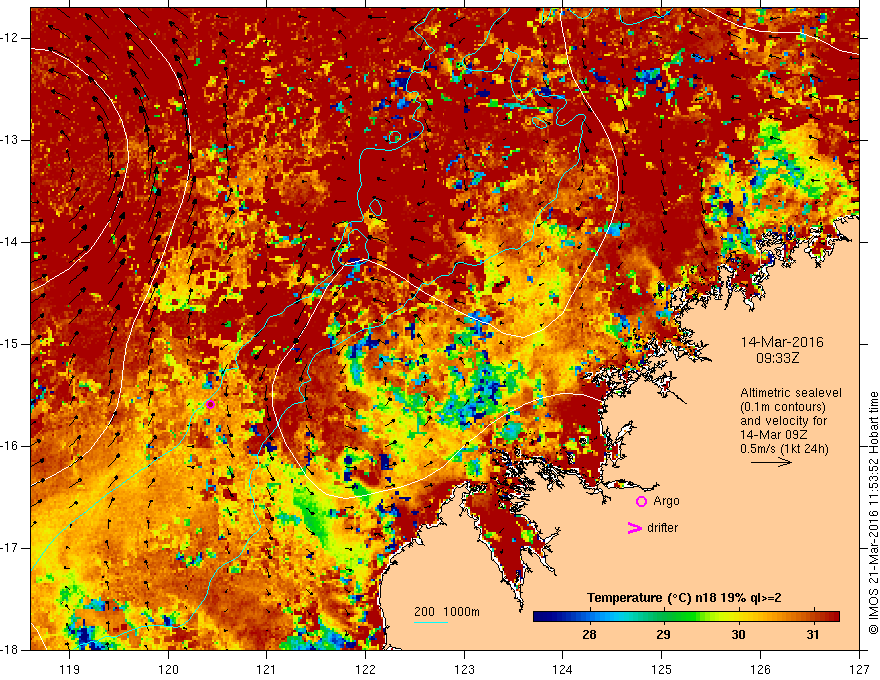Click the time text 09:33Z
880x680 pixels.
tap(777, 358)
